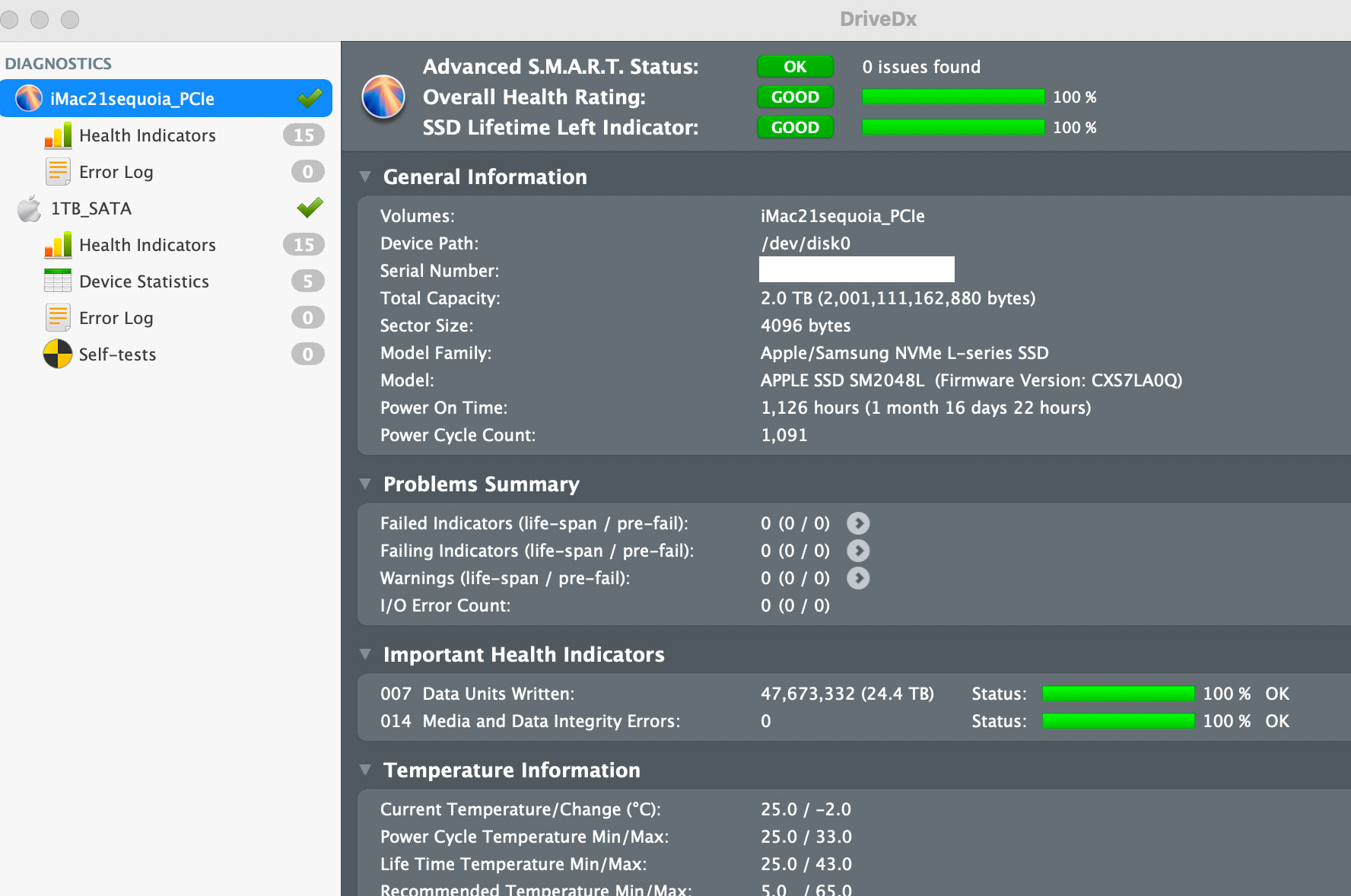1351x896 pixels.
Task: Click the 0 badge beside Self-tests
Action: (x=307, y=354)
